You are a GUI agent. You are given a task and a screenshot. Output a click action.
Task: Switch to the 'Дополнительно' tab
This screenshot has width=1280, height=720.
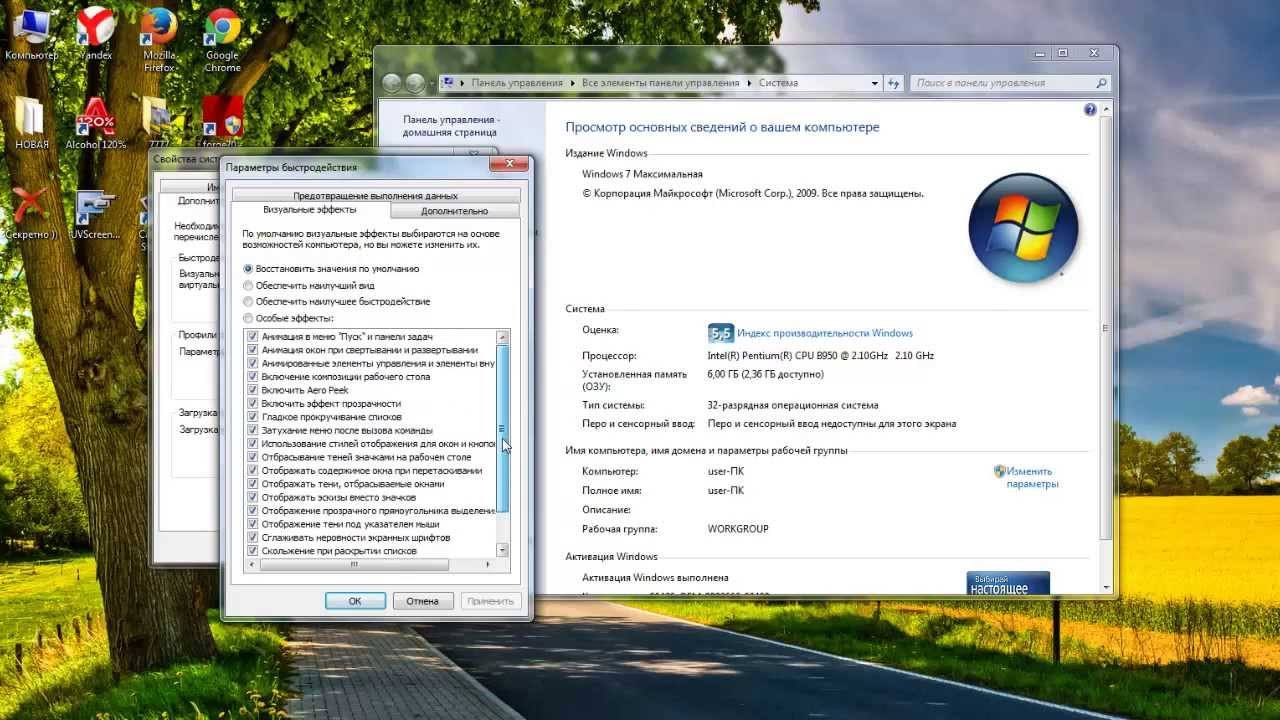tap(455, 211)
